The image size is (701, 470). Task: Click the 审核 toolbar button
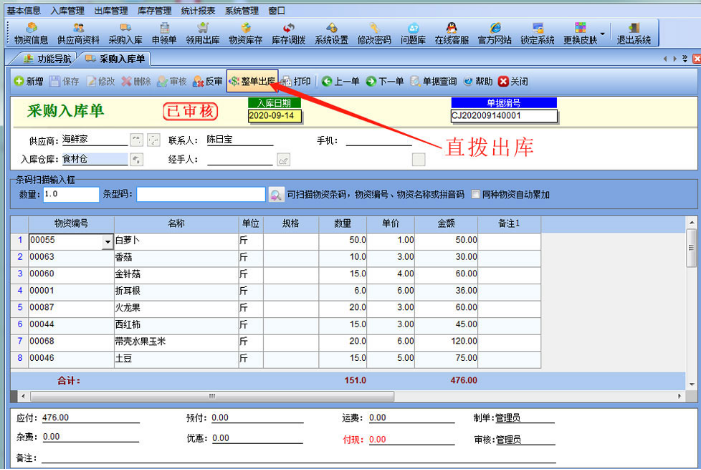pyautogui.click(x=172, y=81)
